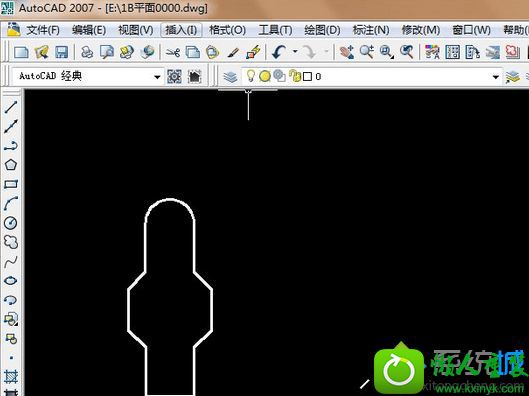Toggle layer 0 lock icon
The image size is (529, 396).
coord(295,76)
